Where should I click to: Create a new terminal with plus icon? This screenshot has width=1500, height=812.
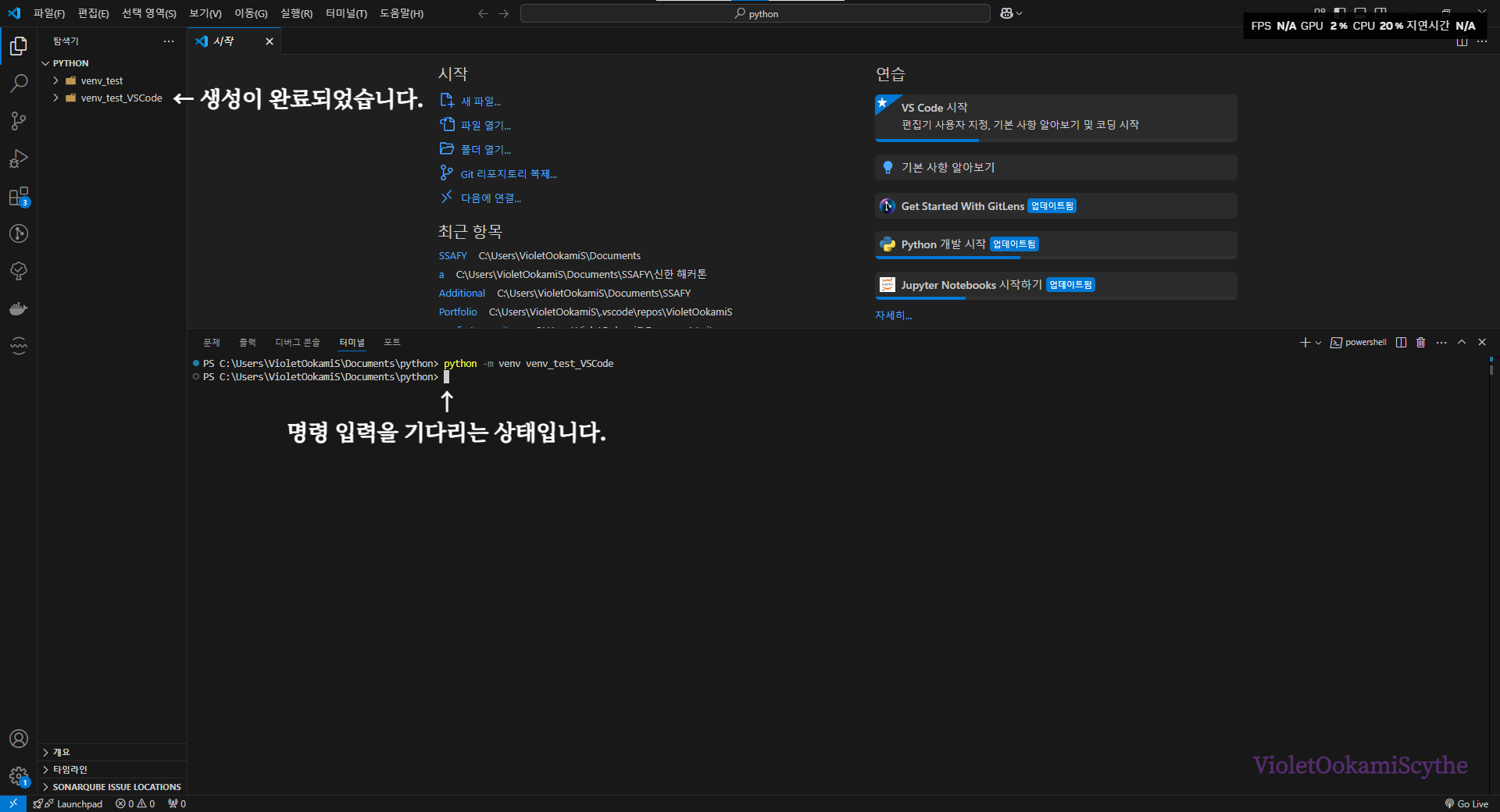1305,342
